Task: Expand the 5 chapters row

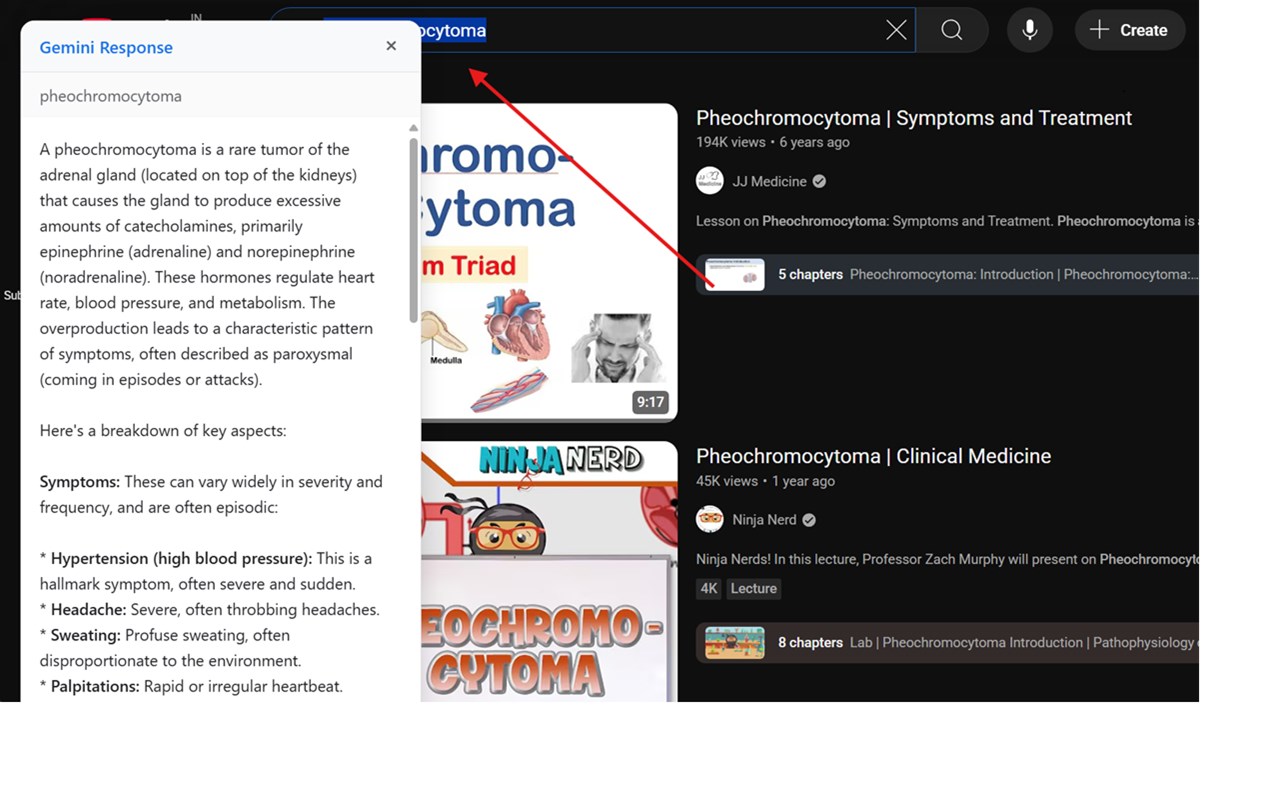Action: coord(947,274)
